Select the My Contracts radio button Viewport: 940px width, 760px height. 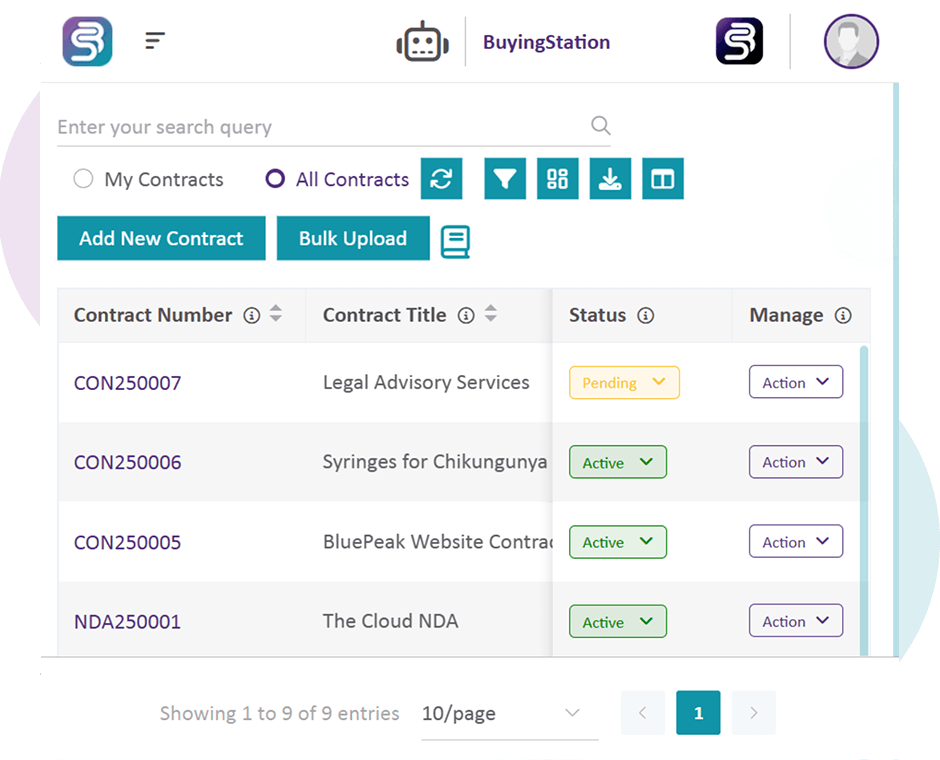click(83, 179)
